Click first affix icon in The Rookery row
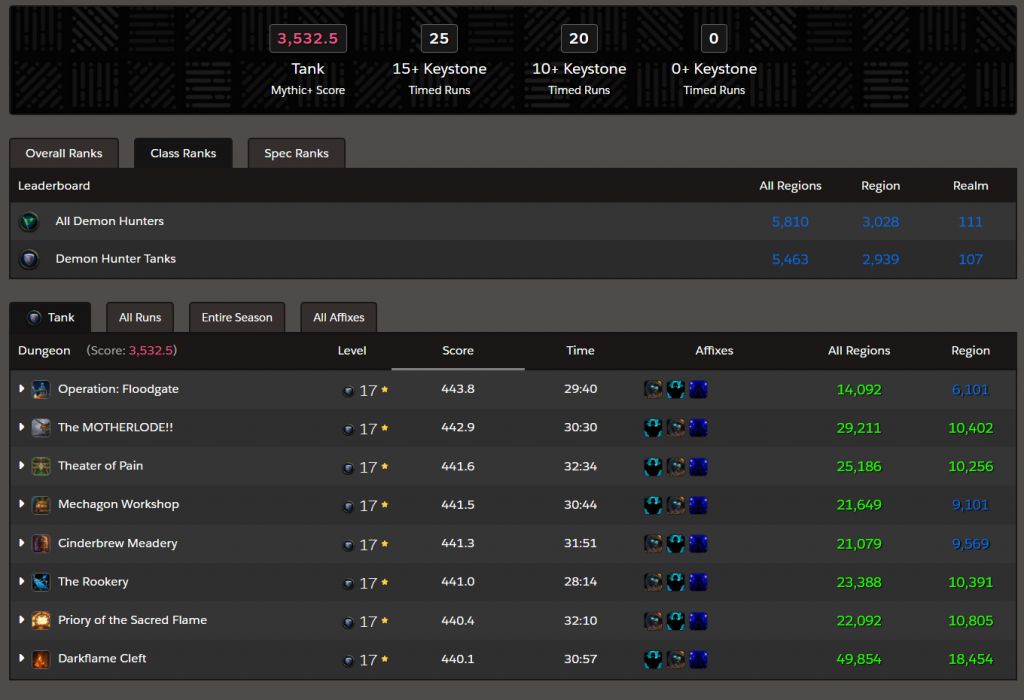This screenshot has height=700, width=1024. pyautogui.click(x=653, y=582)
